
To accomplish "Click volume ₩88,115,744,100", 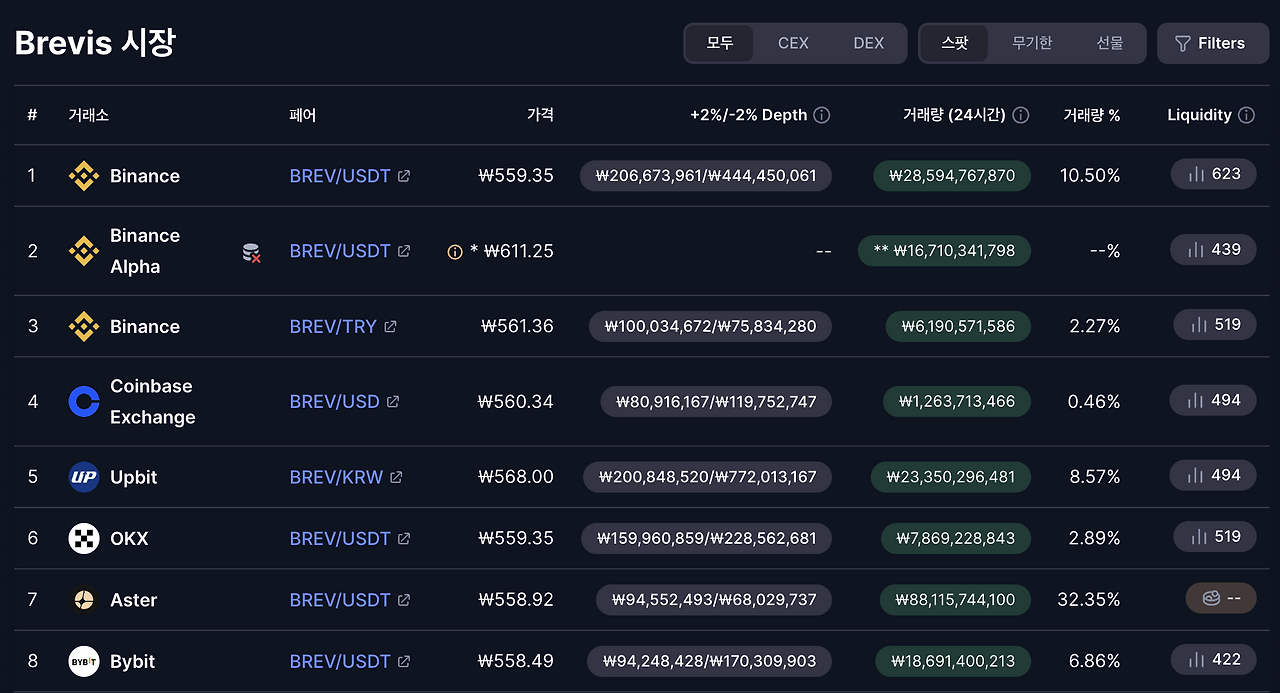I will point(955,600).
